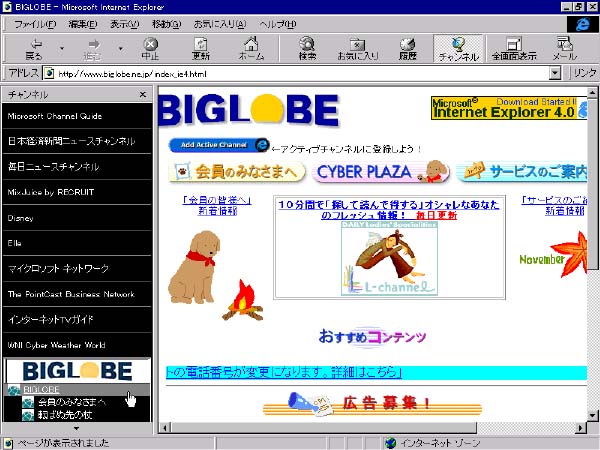Stop loading with the 中止 button
Screen dimensions: 600x450
pyautogui.click(x=150, y=49)
